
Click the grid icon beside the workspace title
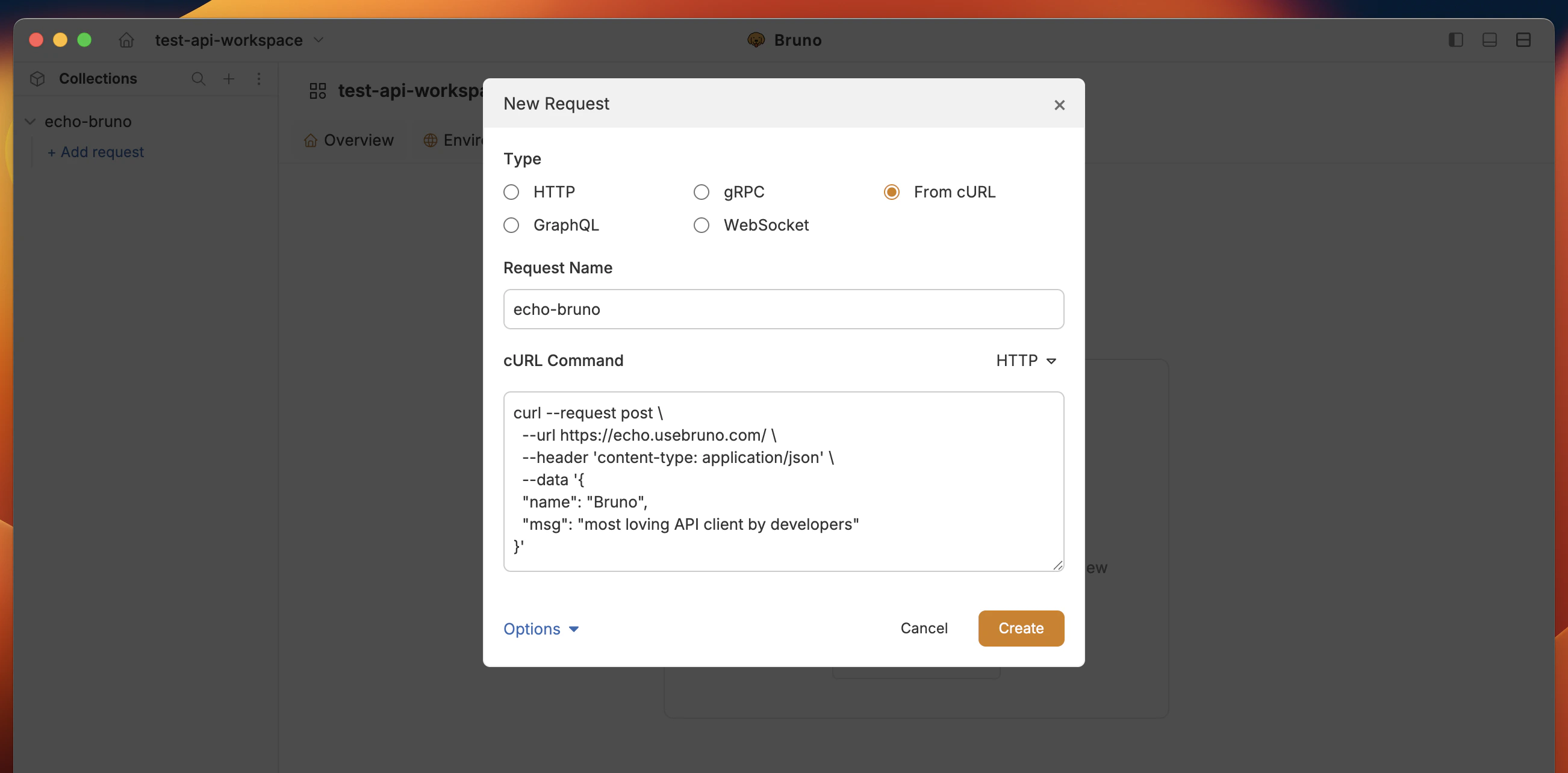[x=317, y=91]
